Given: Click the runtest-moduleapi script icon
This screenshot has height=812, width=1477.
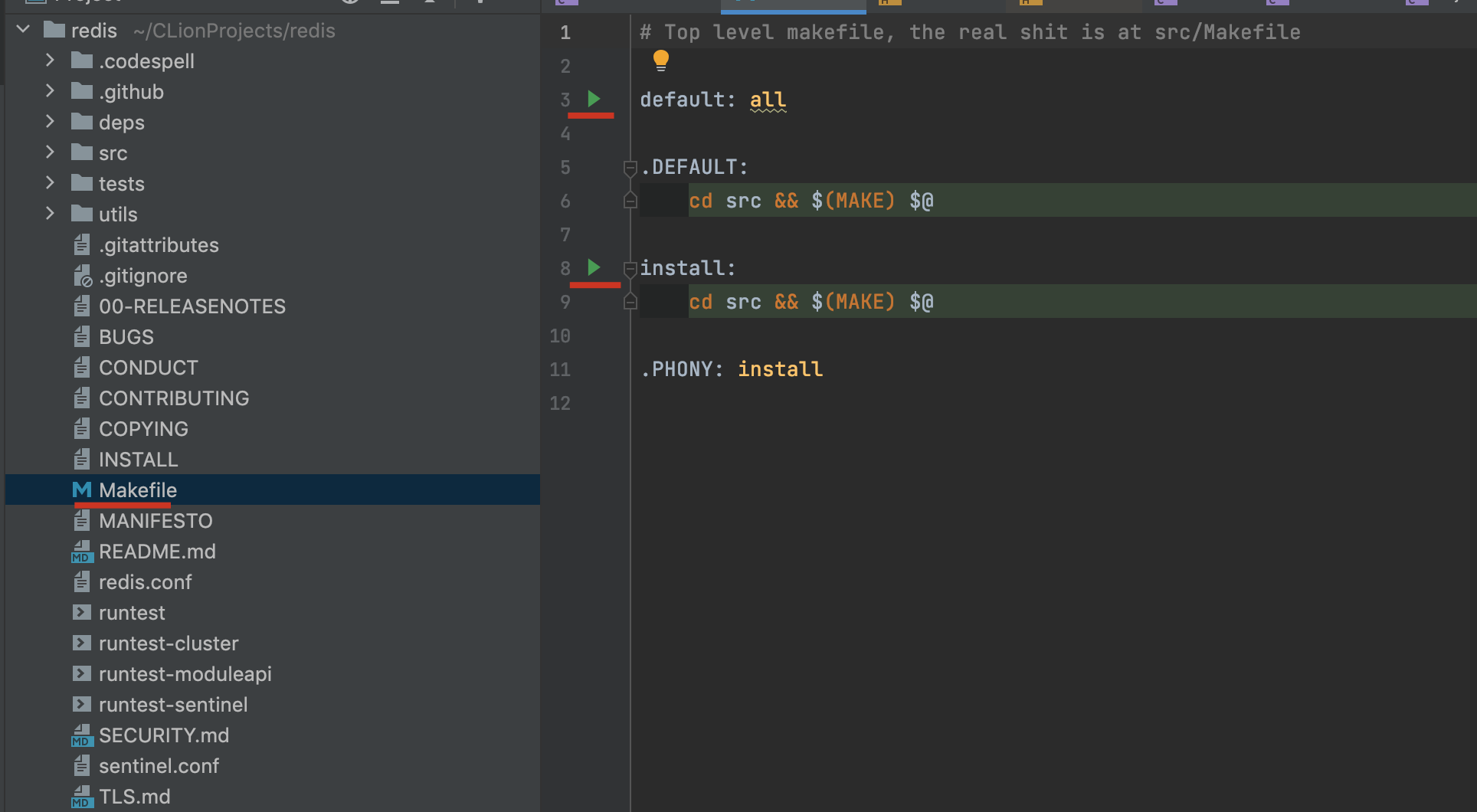Looking at the screenshot, I should click(82, 673).
